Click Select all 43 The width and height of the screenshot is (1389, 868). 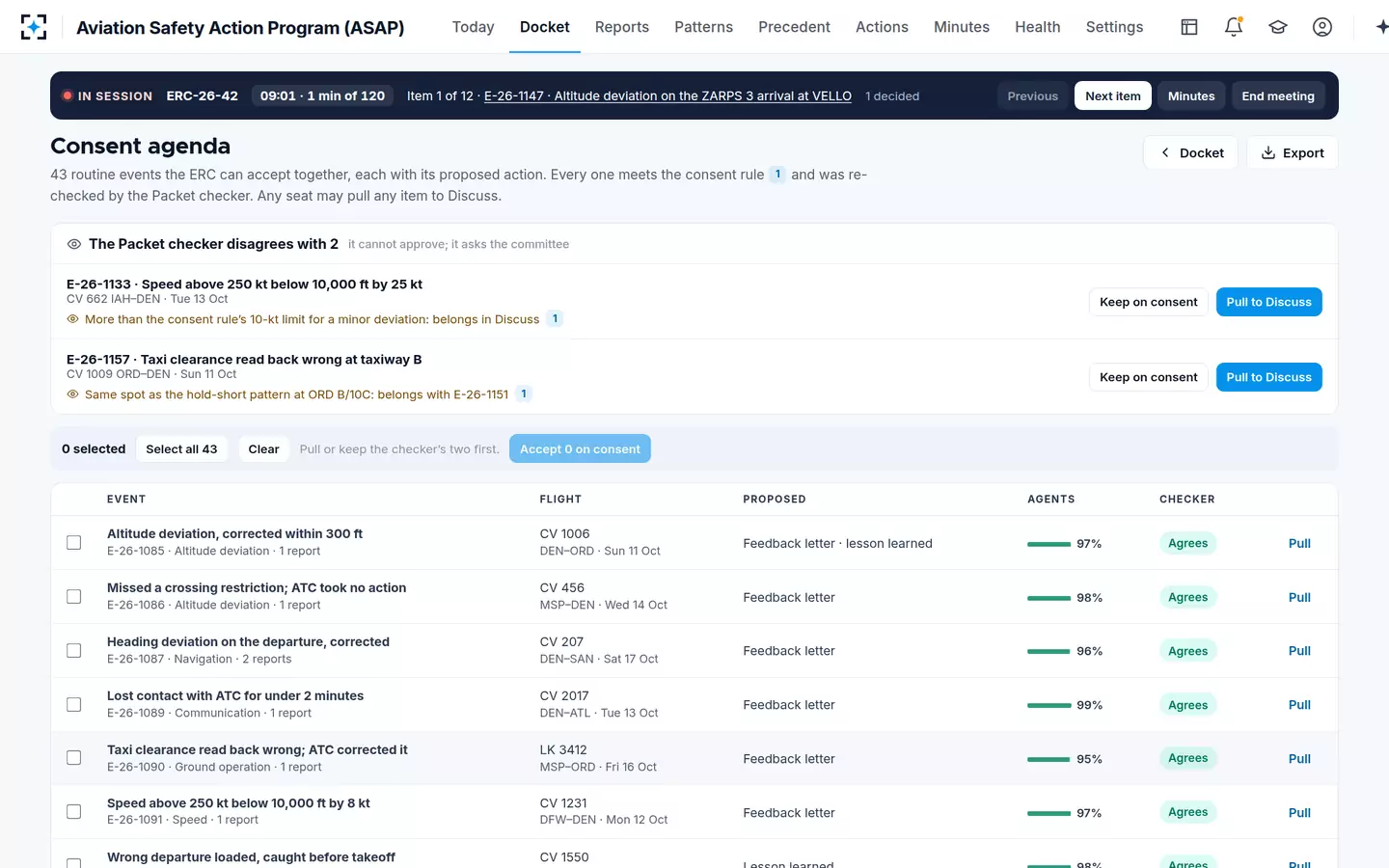point(181,448)
